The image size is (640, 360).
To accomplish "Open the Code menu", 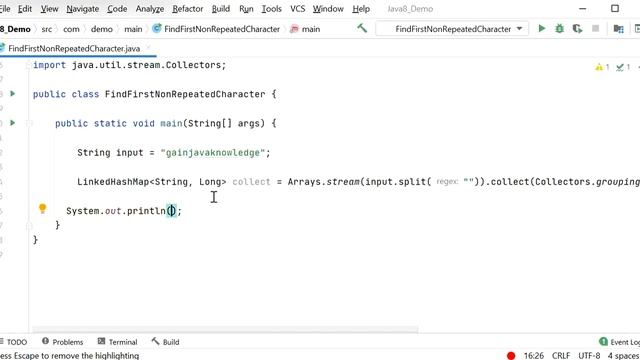I will click(117, 9).
